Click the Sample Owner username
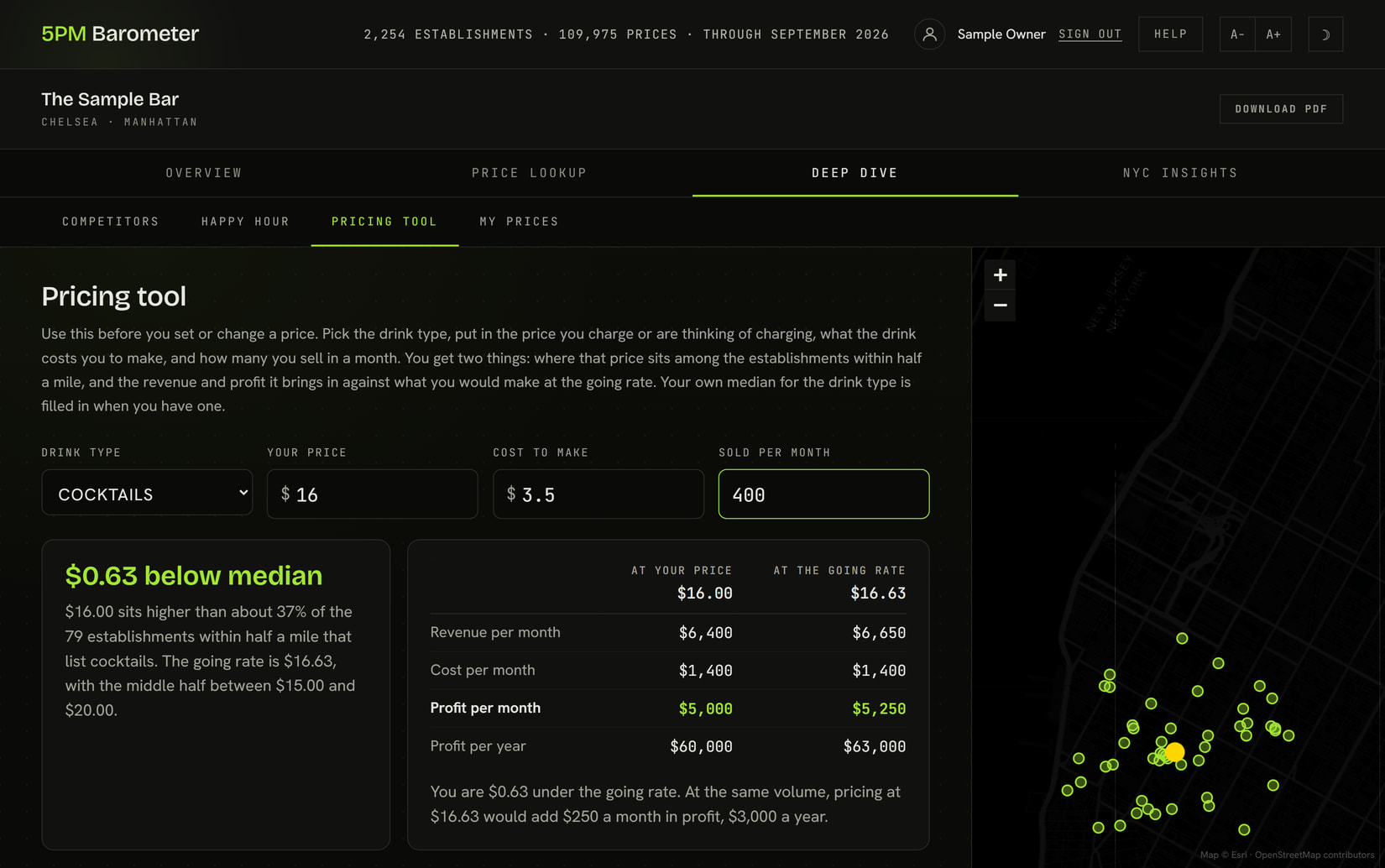Viewport: 1385px width, 868px height. click(x=1001, y=34)
